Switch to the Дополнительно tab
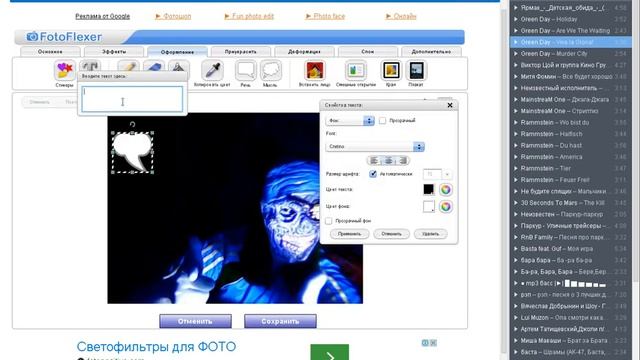Screen dimensions: 640x360 431,52
